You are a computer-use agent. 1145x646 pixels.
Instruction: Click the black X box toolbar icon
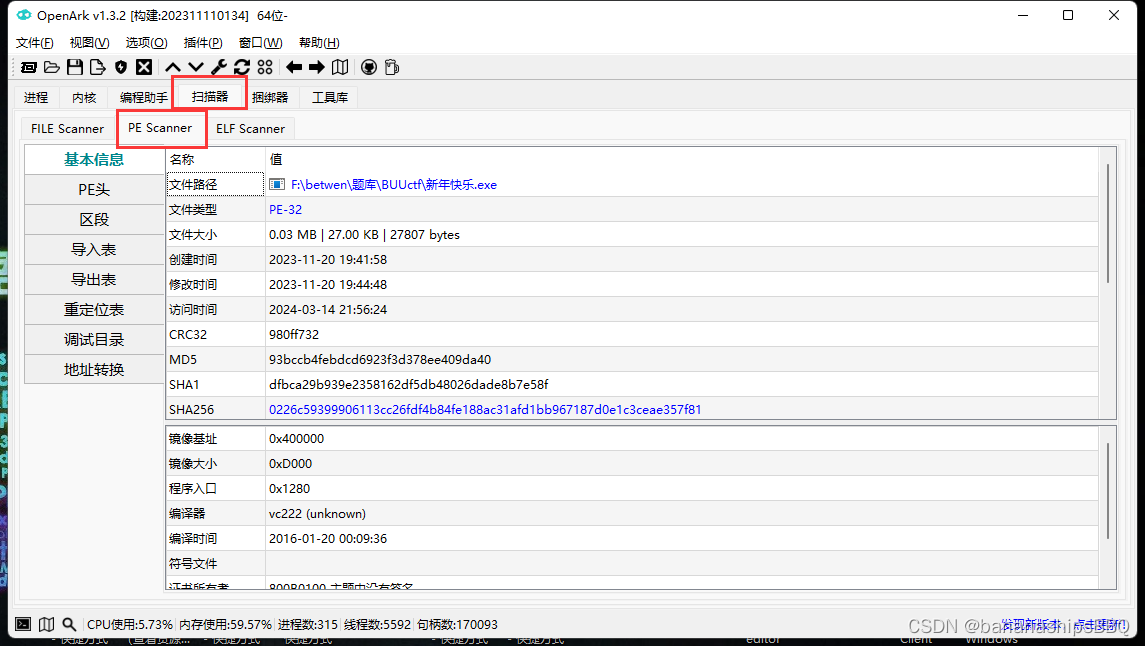coord(144,67)
